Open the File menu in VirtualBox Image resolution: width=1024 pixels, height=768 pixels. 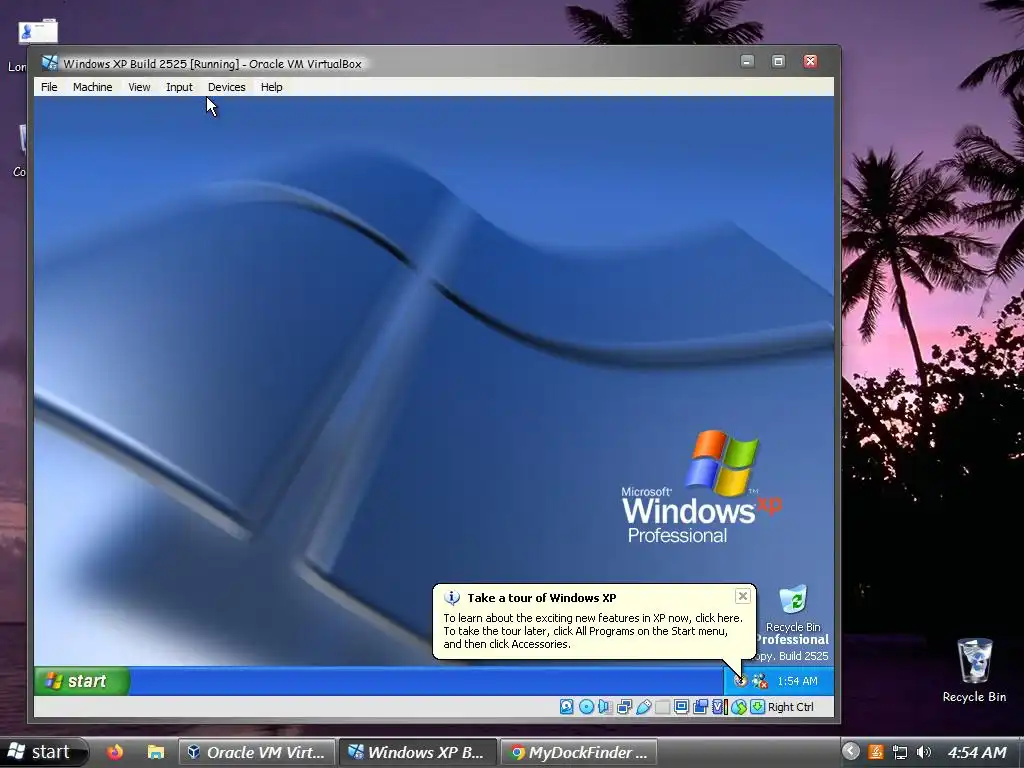coord(49,87)
